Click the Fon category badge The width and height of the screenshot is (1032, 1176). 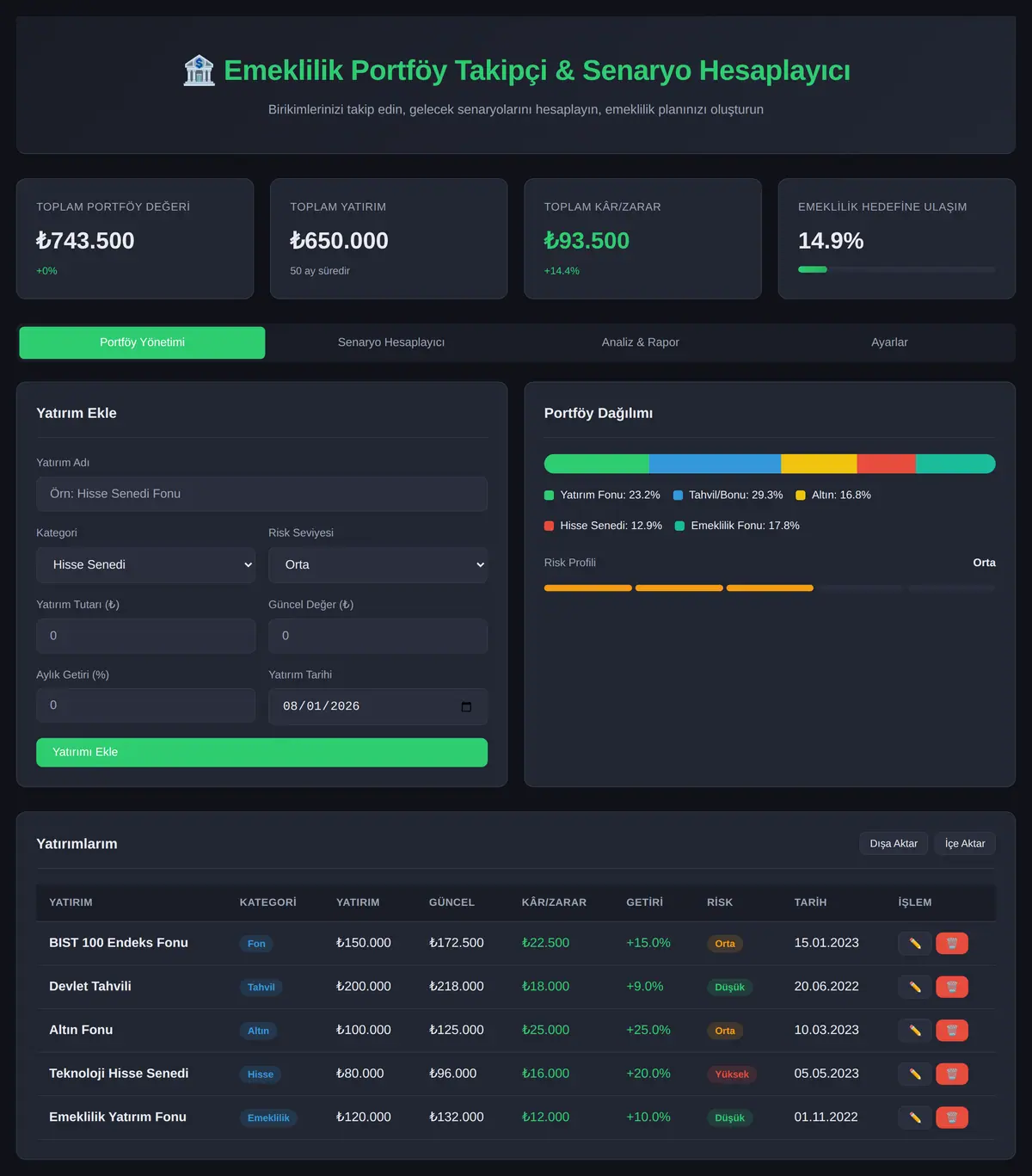(256, 944)
